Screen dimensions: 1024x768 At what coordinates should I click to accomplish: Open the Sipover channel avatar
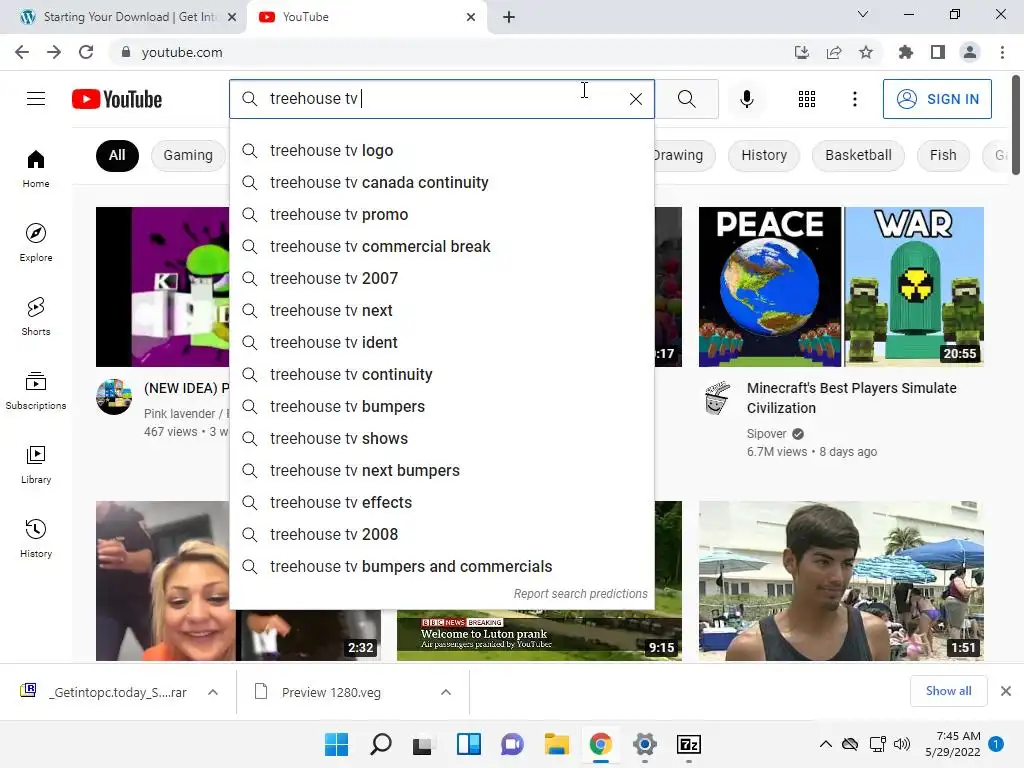pos(716,398)
